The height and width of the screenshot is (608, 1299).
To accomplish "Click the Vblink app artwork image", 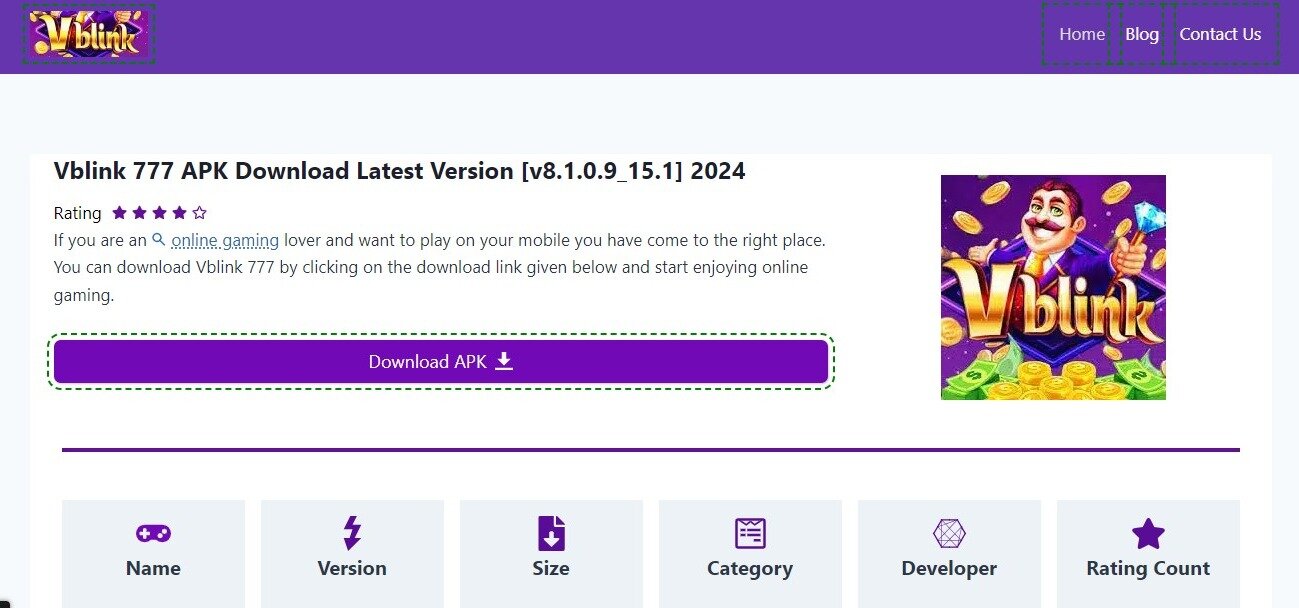I will (1053, 287).
